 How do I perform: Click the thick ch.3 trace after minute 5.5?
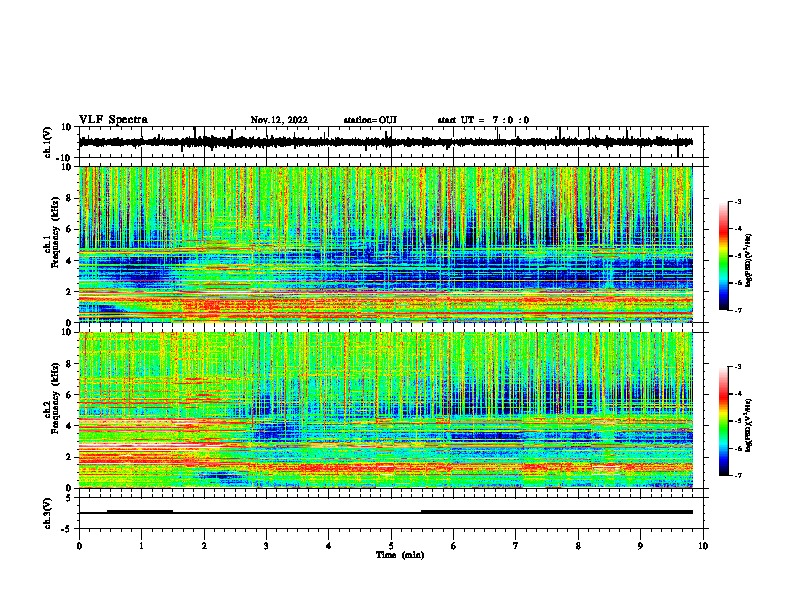click(x=557, y=512)
